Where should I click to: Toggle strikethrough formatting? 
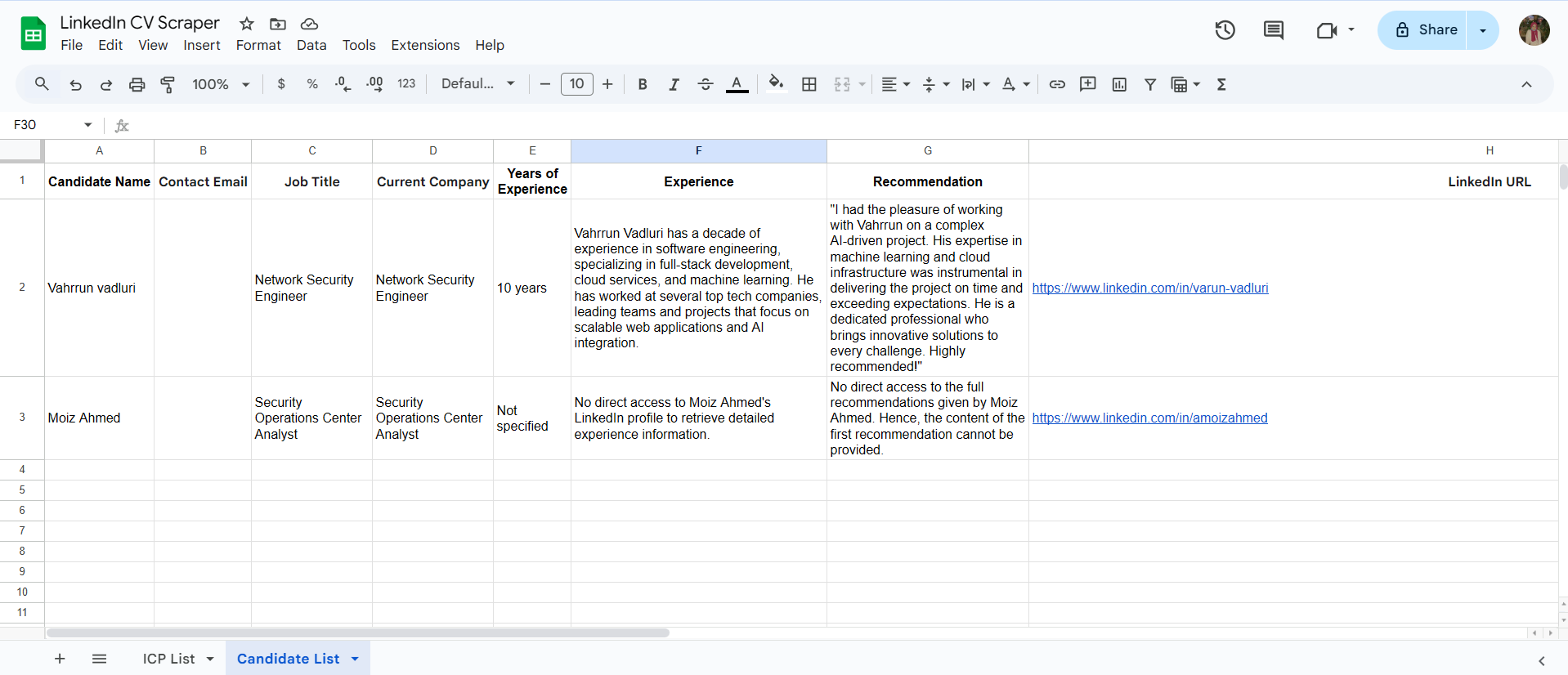(x=706, y=84)
